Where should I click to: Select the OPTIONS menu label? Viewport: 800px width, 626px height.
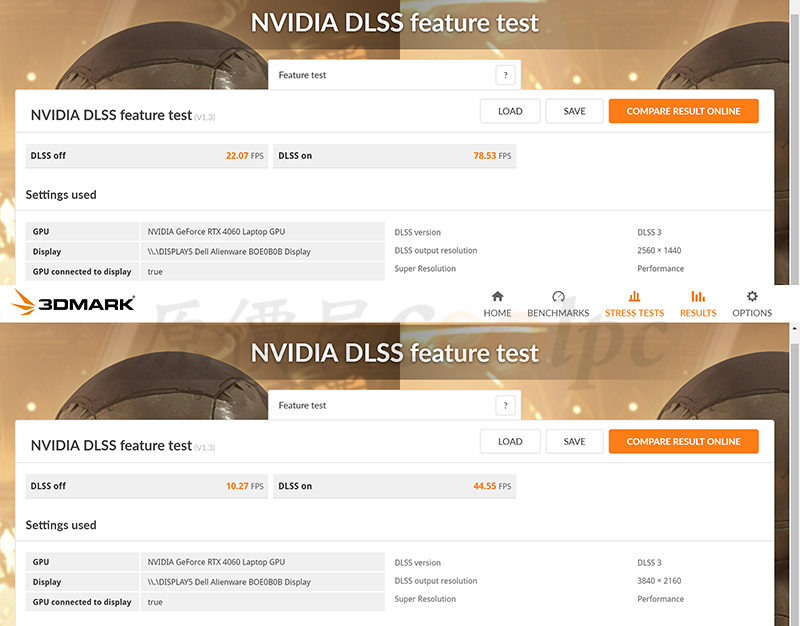[x=752, y=313]
